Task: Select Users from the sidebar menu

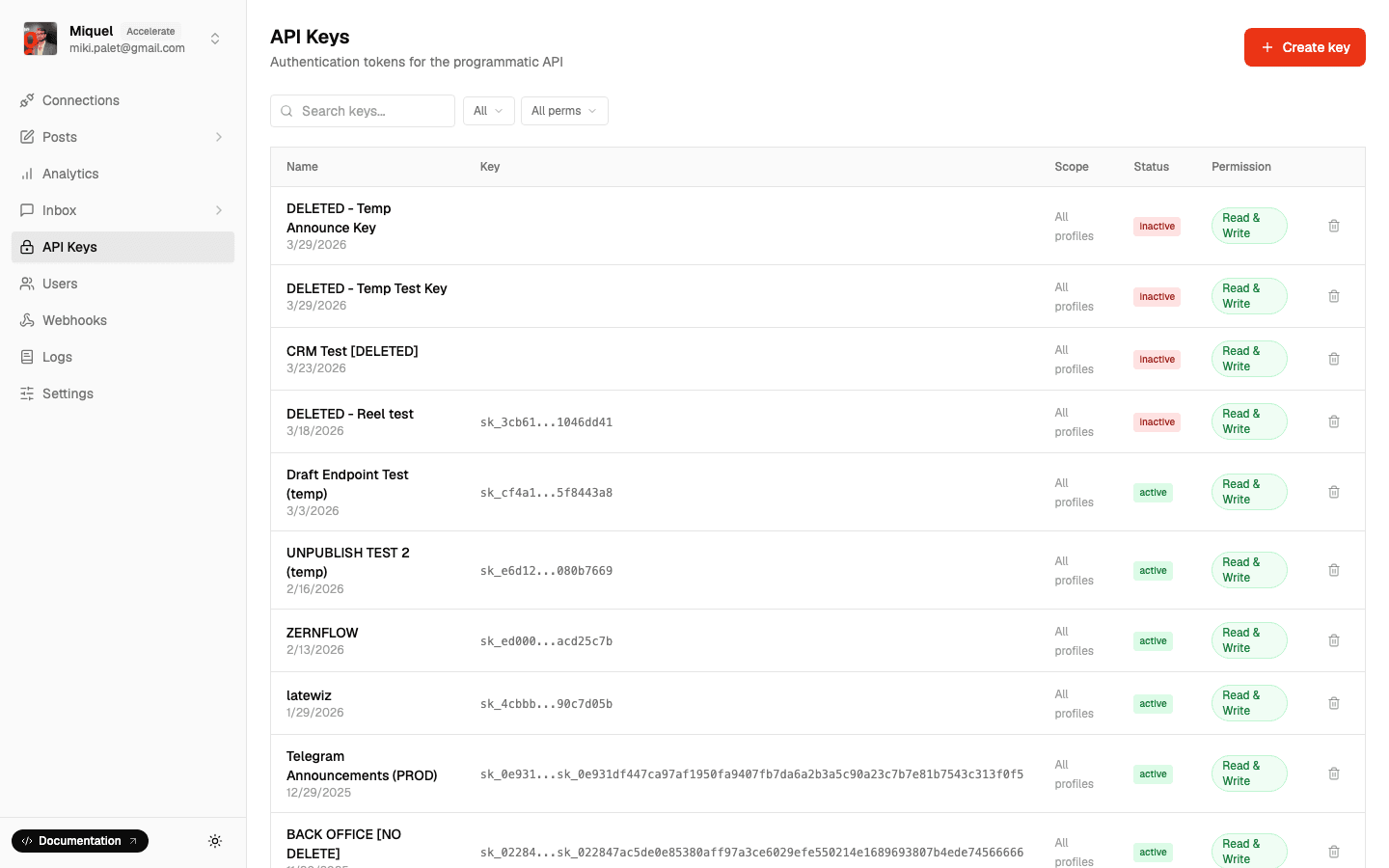Action: coord(62,284)
